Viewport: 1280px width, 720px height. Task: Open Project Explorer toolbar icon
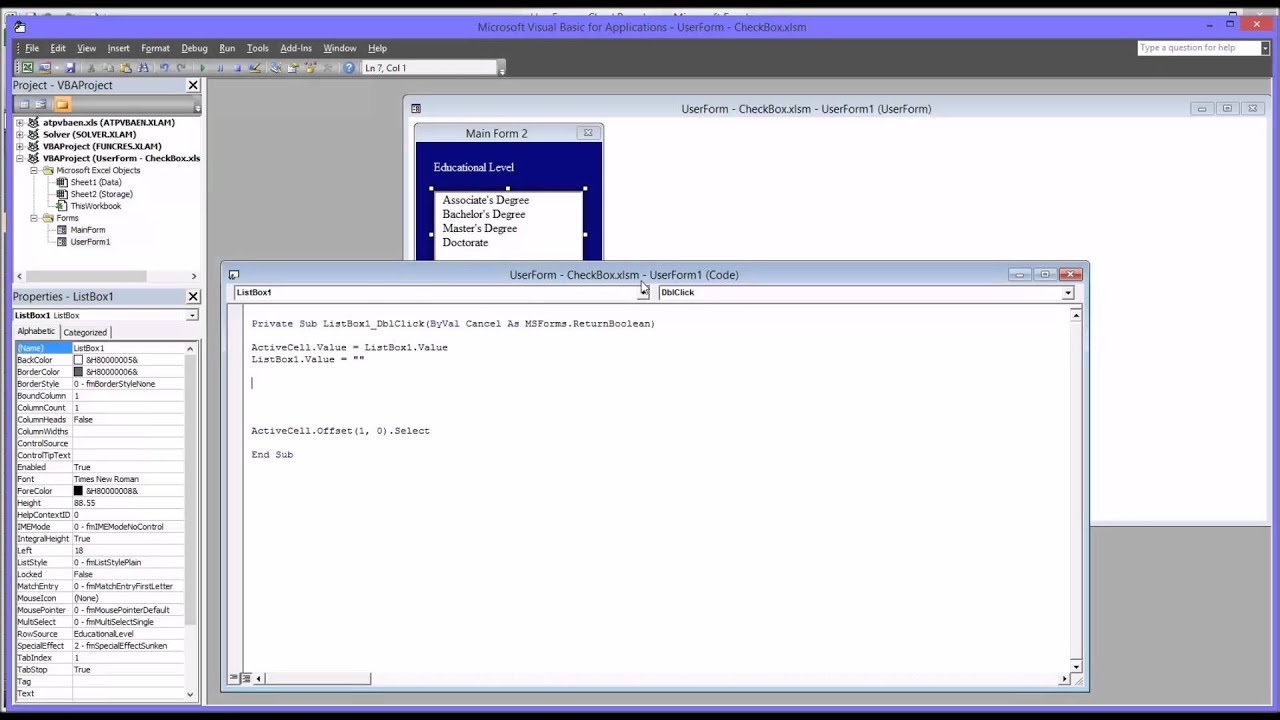click(276, 68)
